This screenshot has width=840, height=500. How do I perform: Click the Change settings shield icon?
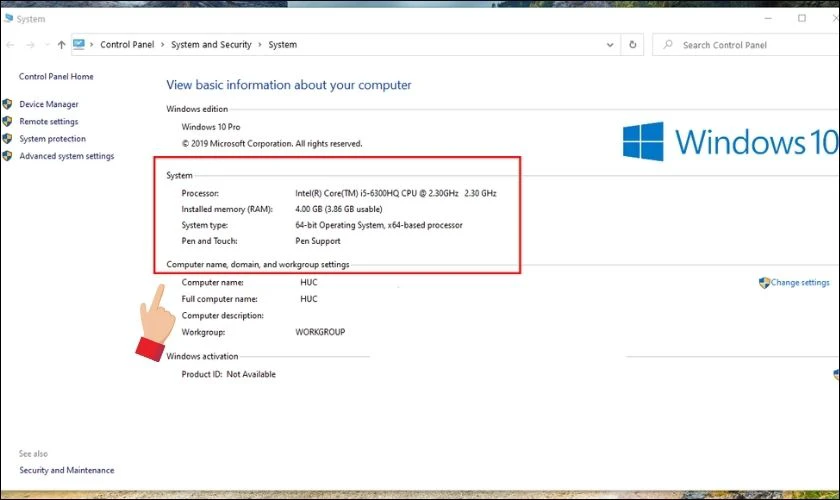tap(764, 282)
